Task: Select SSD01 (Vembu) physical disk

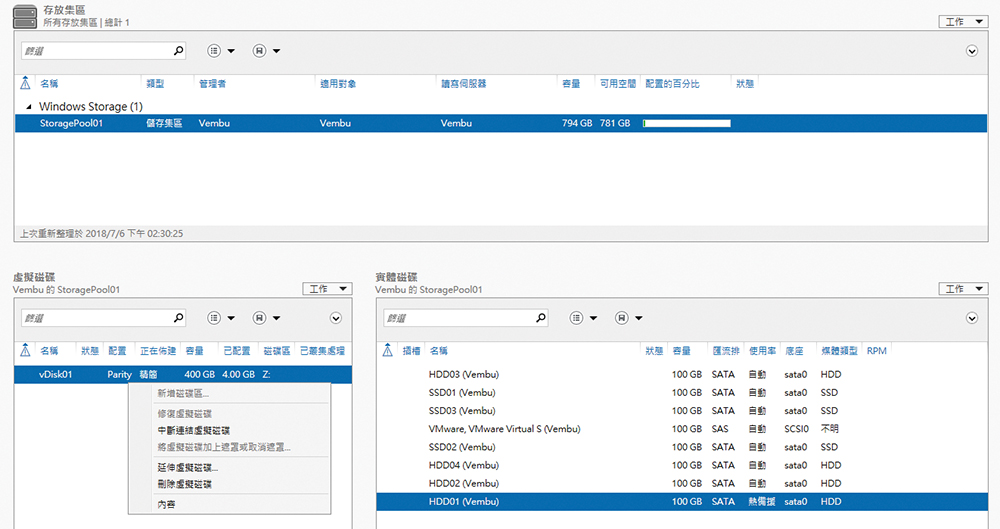Action: point(682,392)
